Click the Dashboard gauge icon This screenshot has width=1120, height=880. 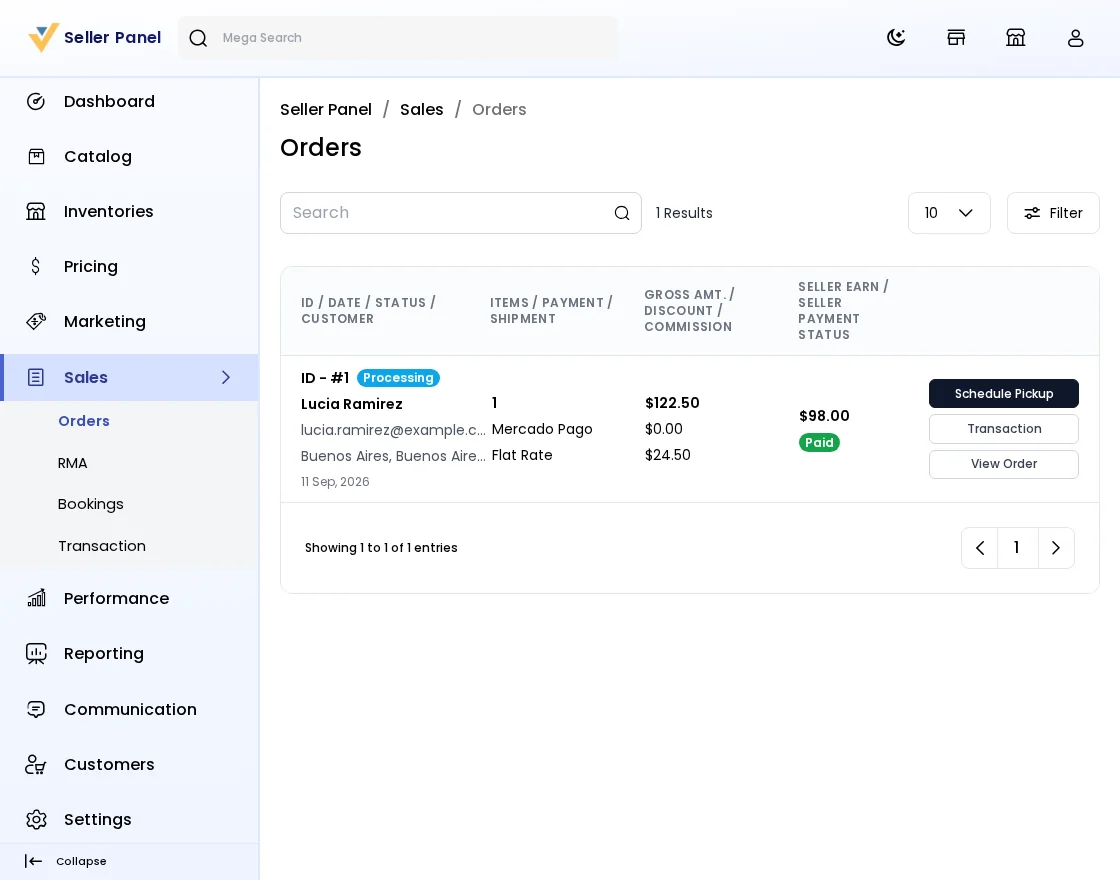tap(36, 101)
